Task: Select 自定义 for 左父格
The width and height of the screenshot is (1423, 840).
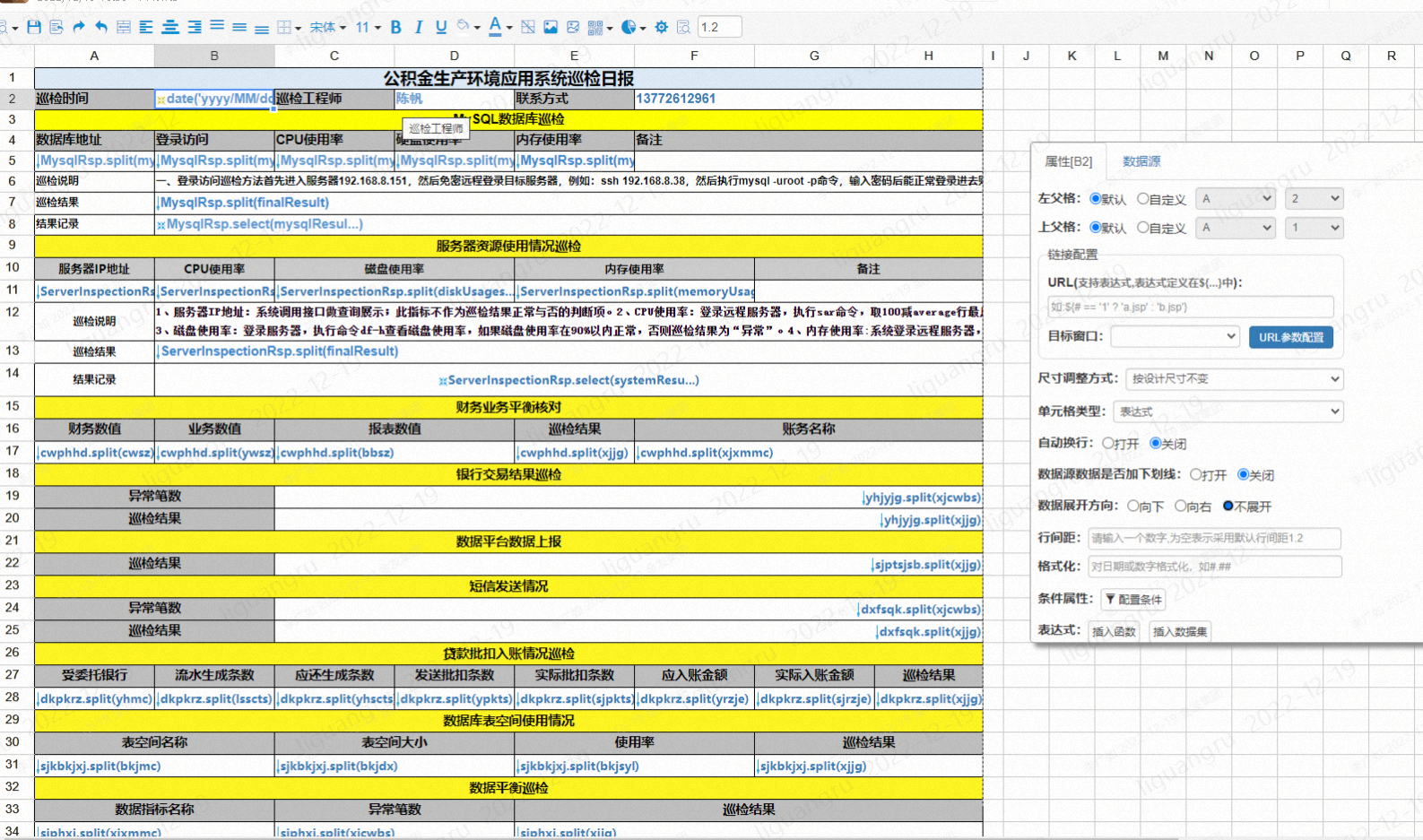Action: coord(1142,199)
